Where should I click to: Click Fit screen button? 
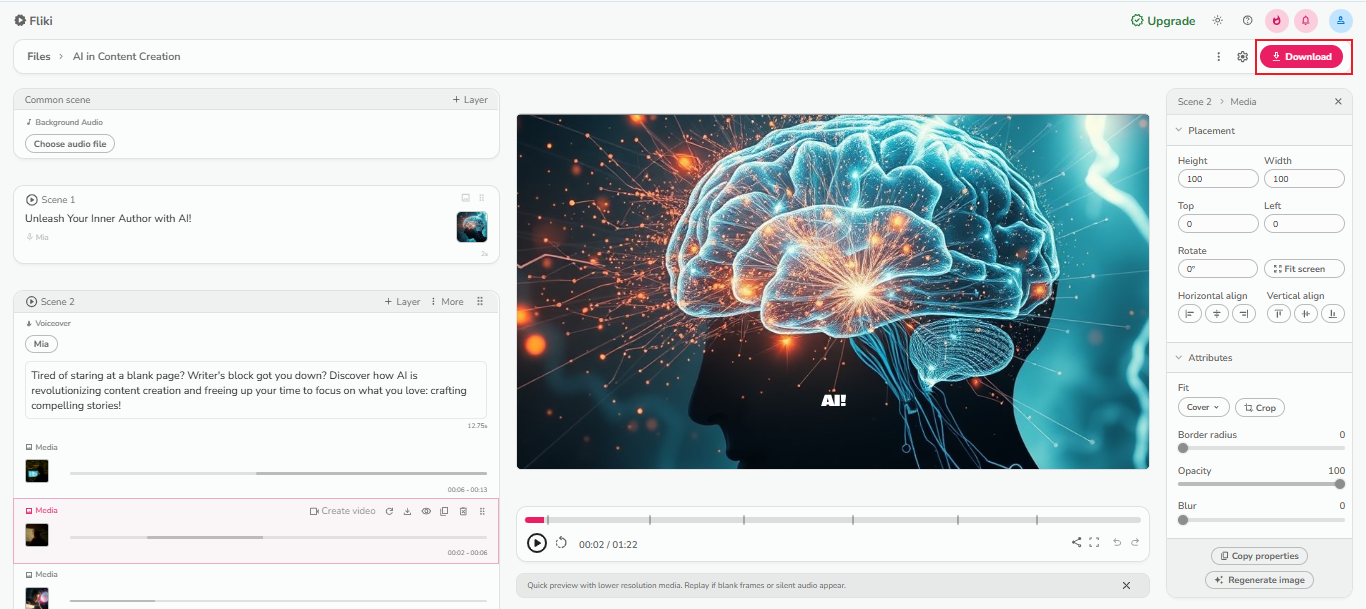(x=1304, y=269)
